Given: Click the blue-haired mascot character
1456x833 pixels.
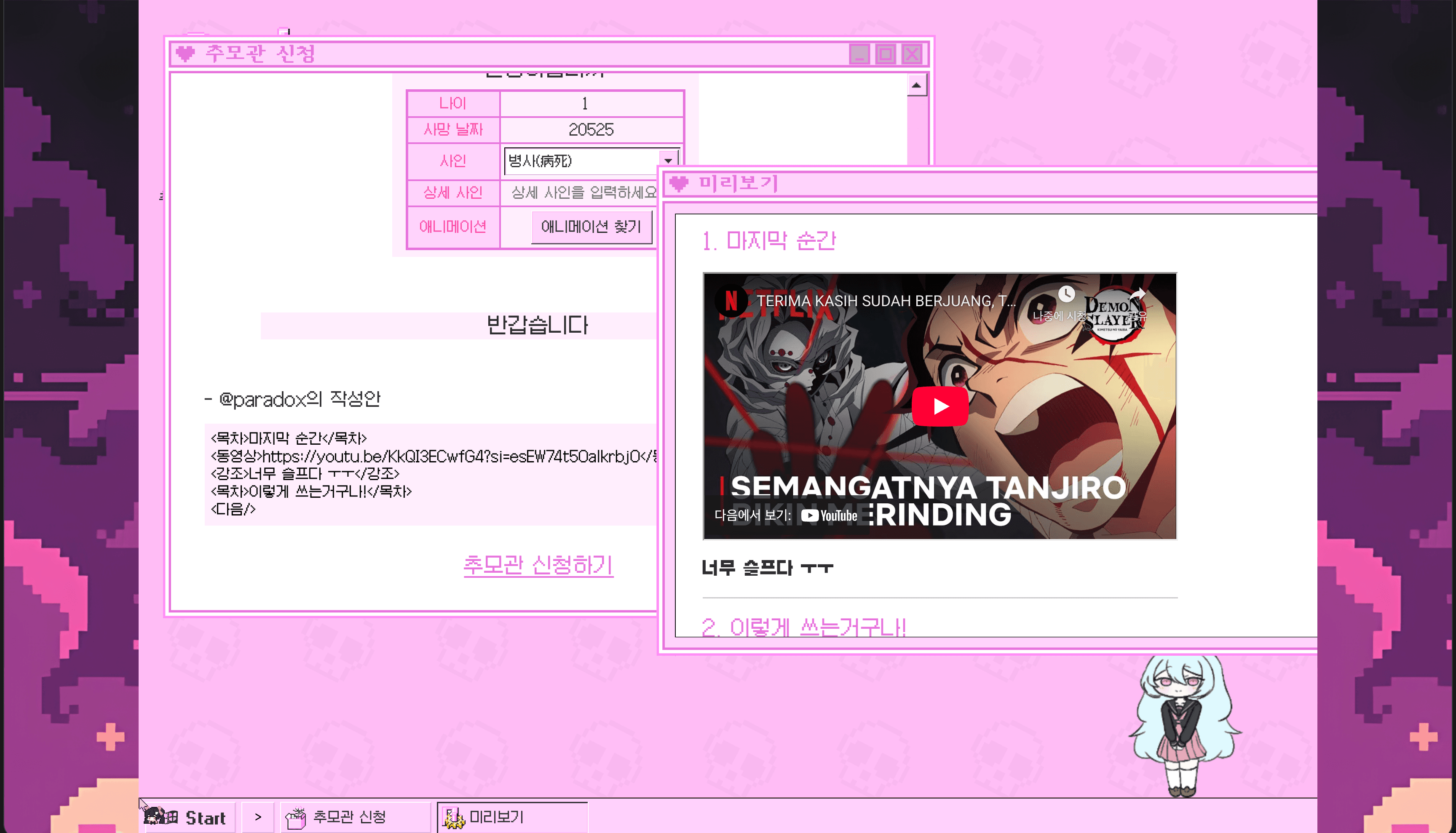Looking at the screenshot, I should (1184, 725).
